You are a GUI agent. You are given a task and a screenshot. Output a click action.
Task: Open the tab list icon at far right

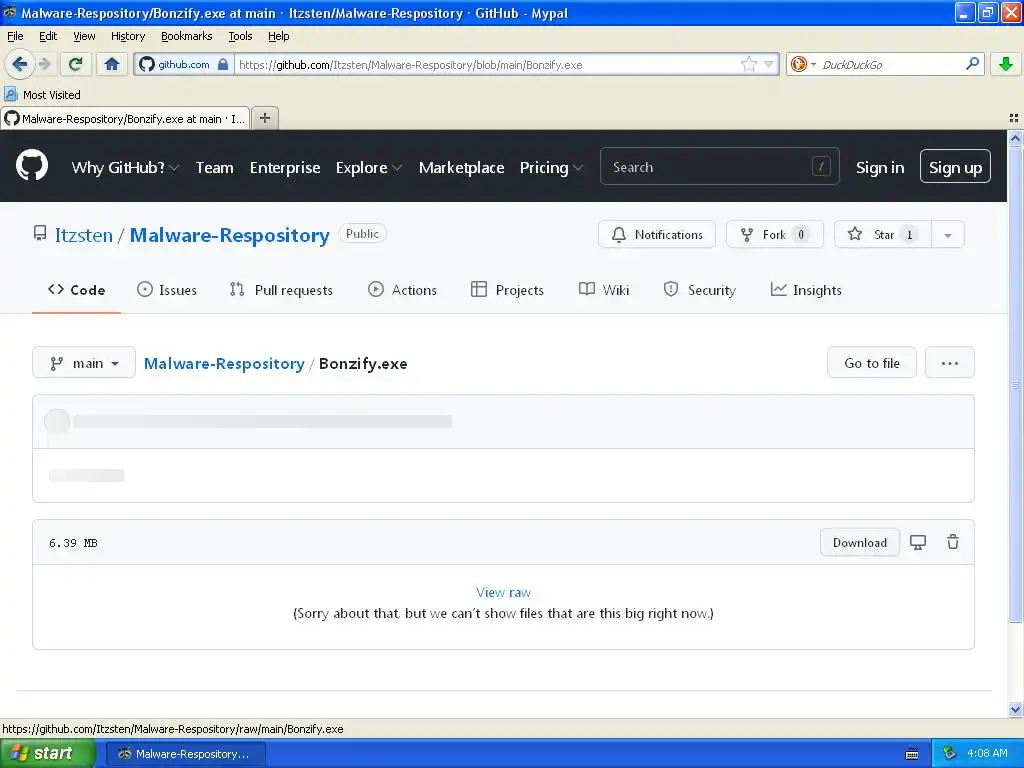[1014, 118]
